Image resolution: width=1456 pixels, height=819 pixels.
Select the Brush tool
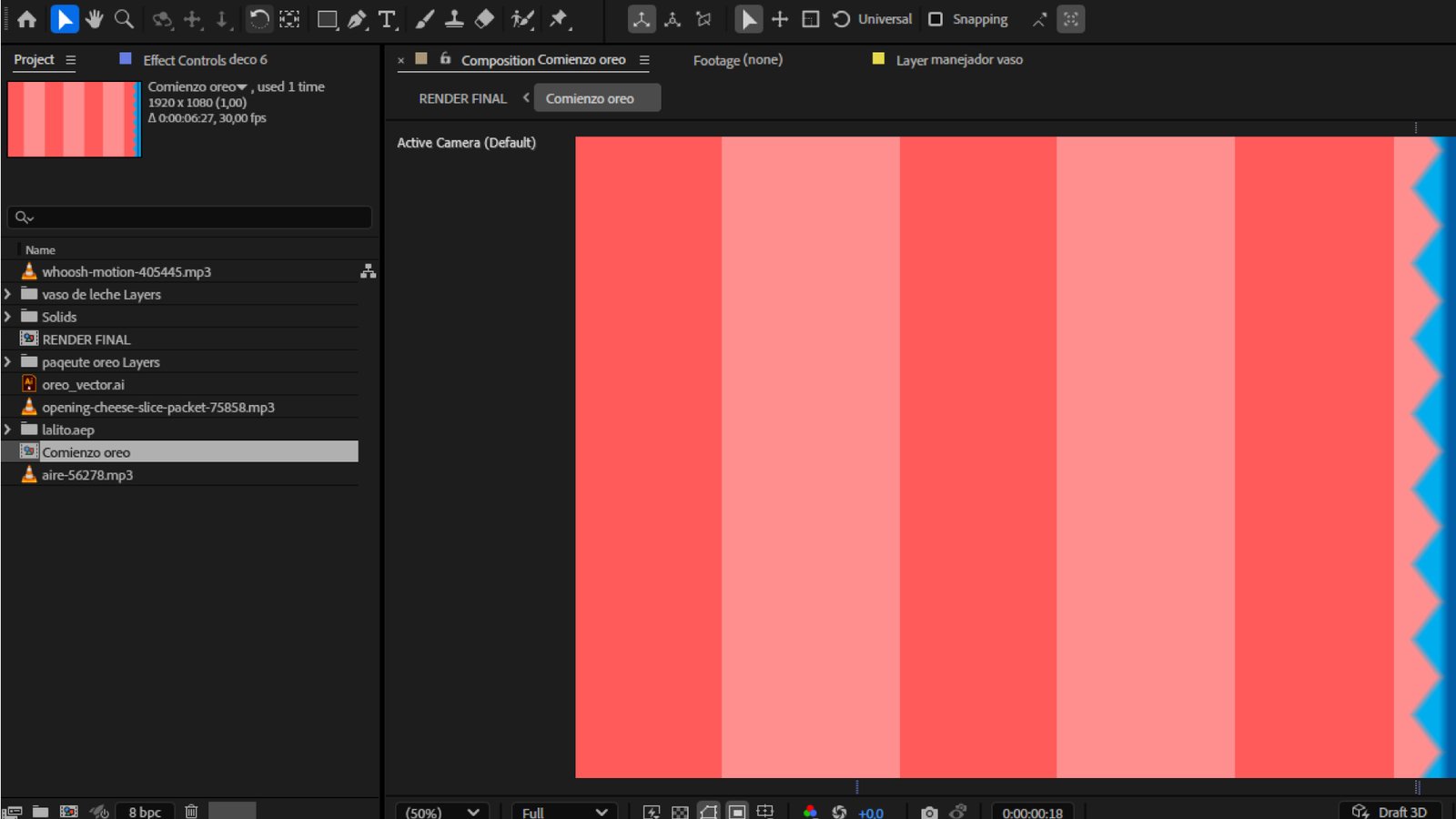[x=425, y=19]
